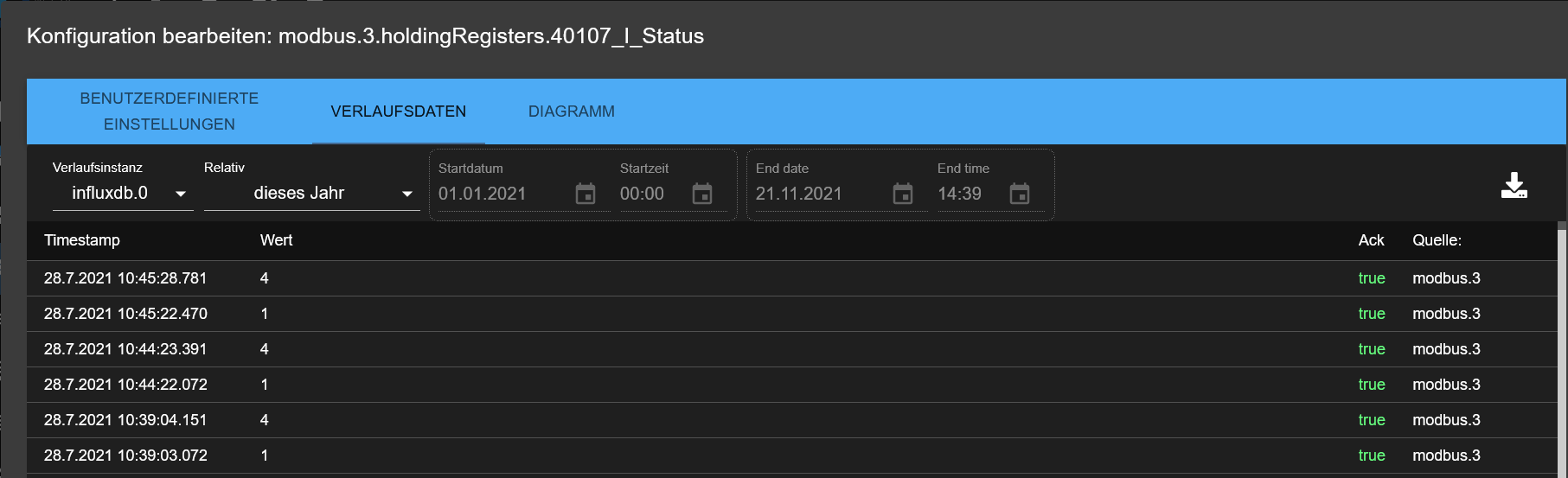Open the Relativ 'dieses Jahr' dropdown

311,193
